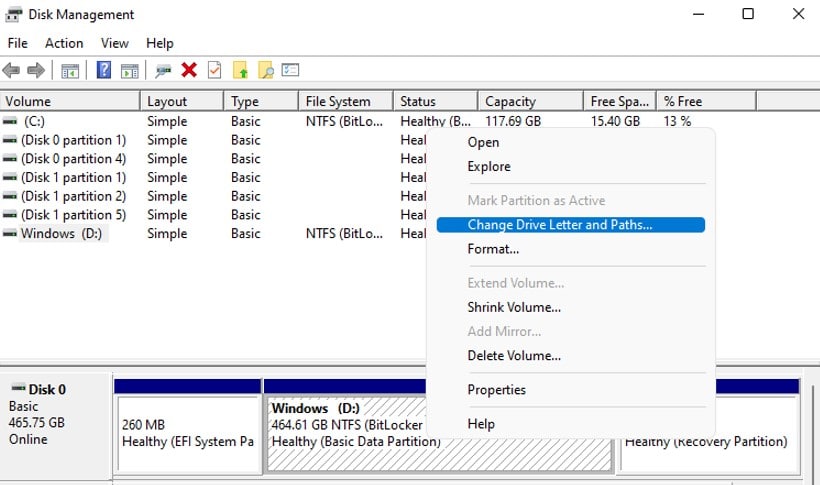Click drive icon for Disk 1 partition 2
Viewport: 820px width, 485px height.
(x=10, y=196)
